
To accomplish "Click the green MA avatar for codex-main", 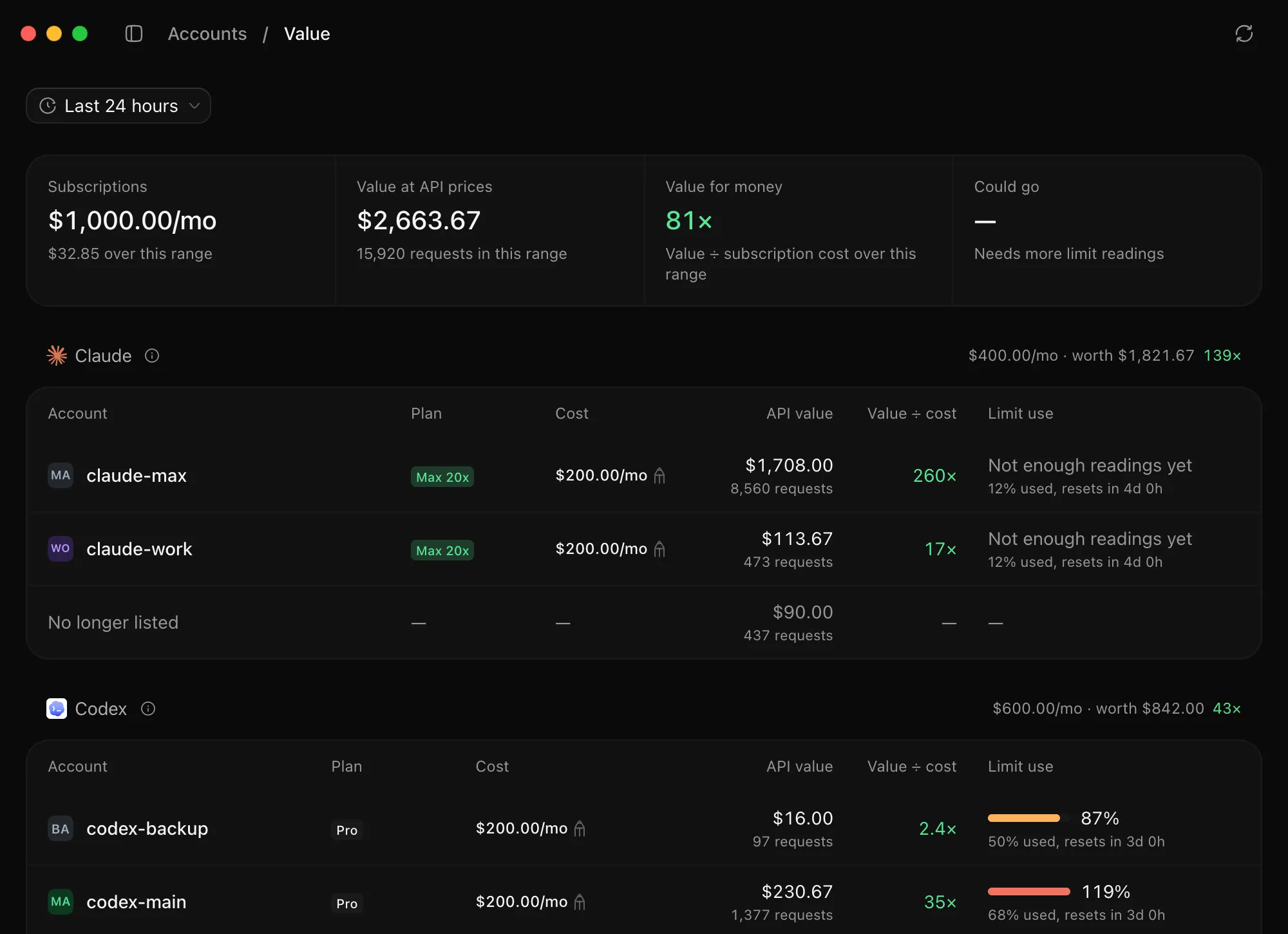I will pos(61,902).
